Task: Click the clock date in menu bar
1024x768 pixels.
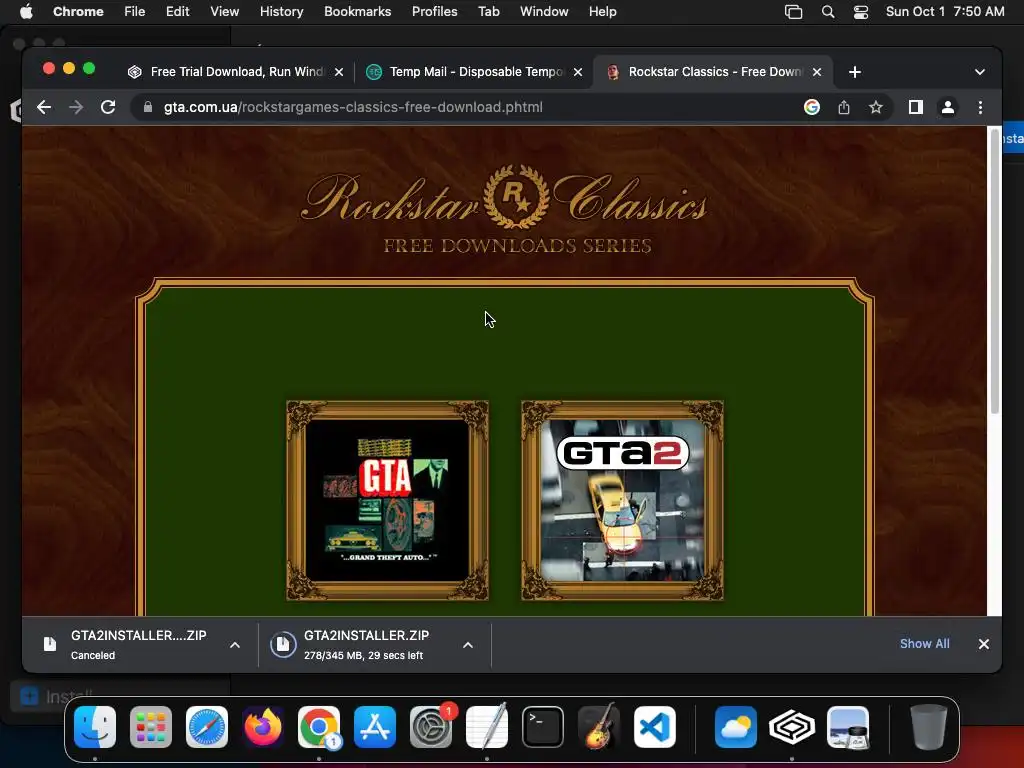Action: pyautogui.click(x=945, y=12)
